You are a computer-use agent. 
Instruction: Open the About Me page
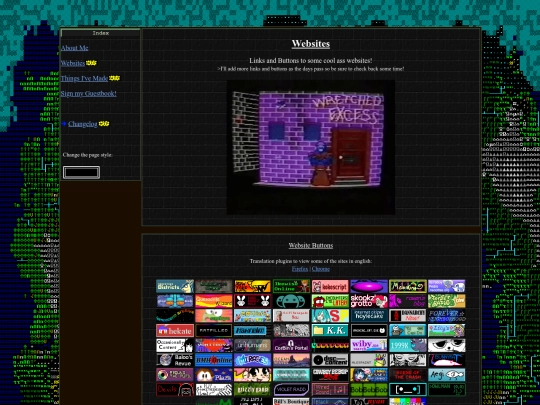click(75, 48)
